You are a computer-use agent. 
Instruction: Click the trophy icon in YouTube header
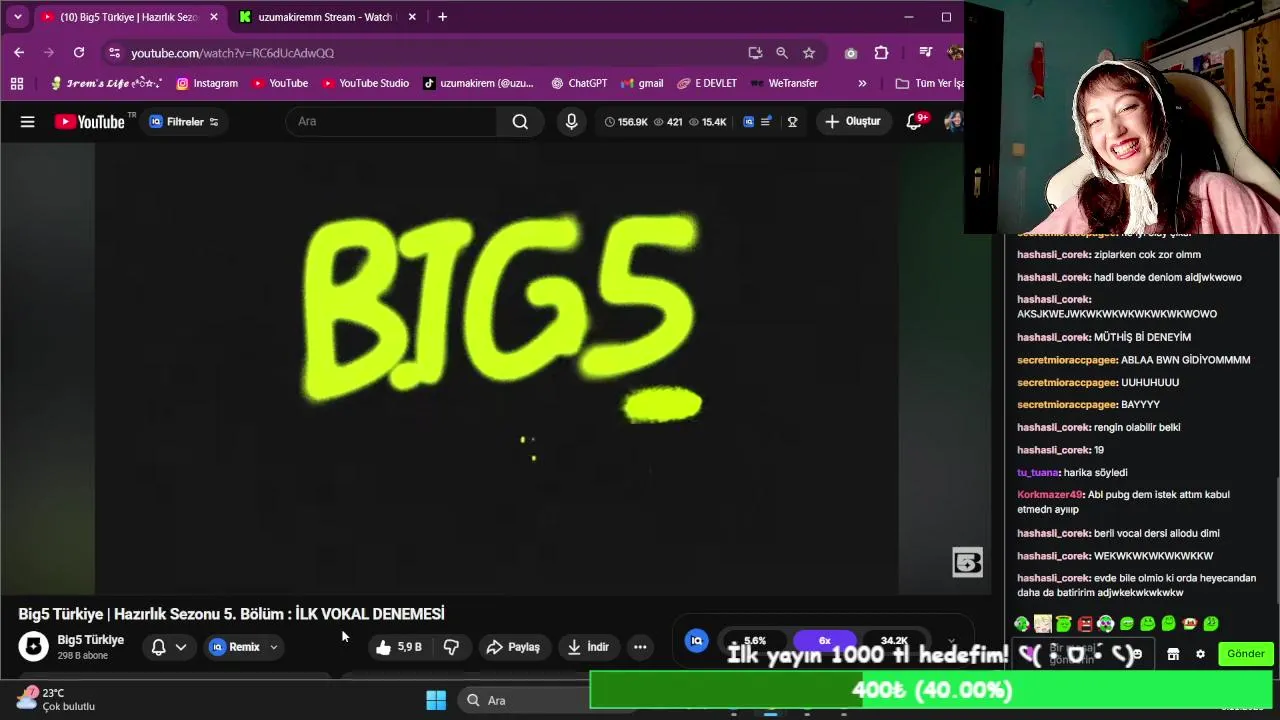coord(792,122)
